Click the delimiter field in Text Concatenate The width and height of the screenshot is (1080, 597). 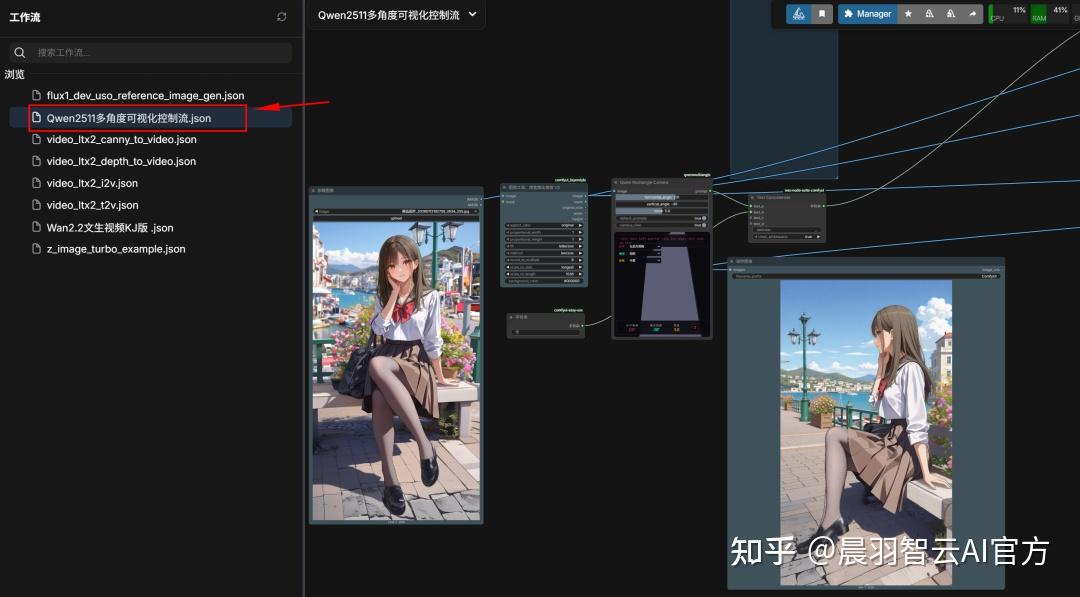[787, 230]
